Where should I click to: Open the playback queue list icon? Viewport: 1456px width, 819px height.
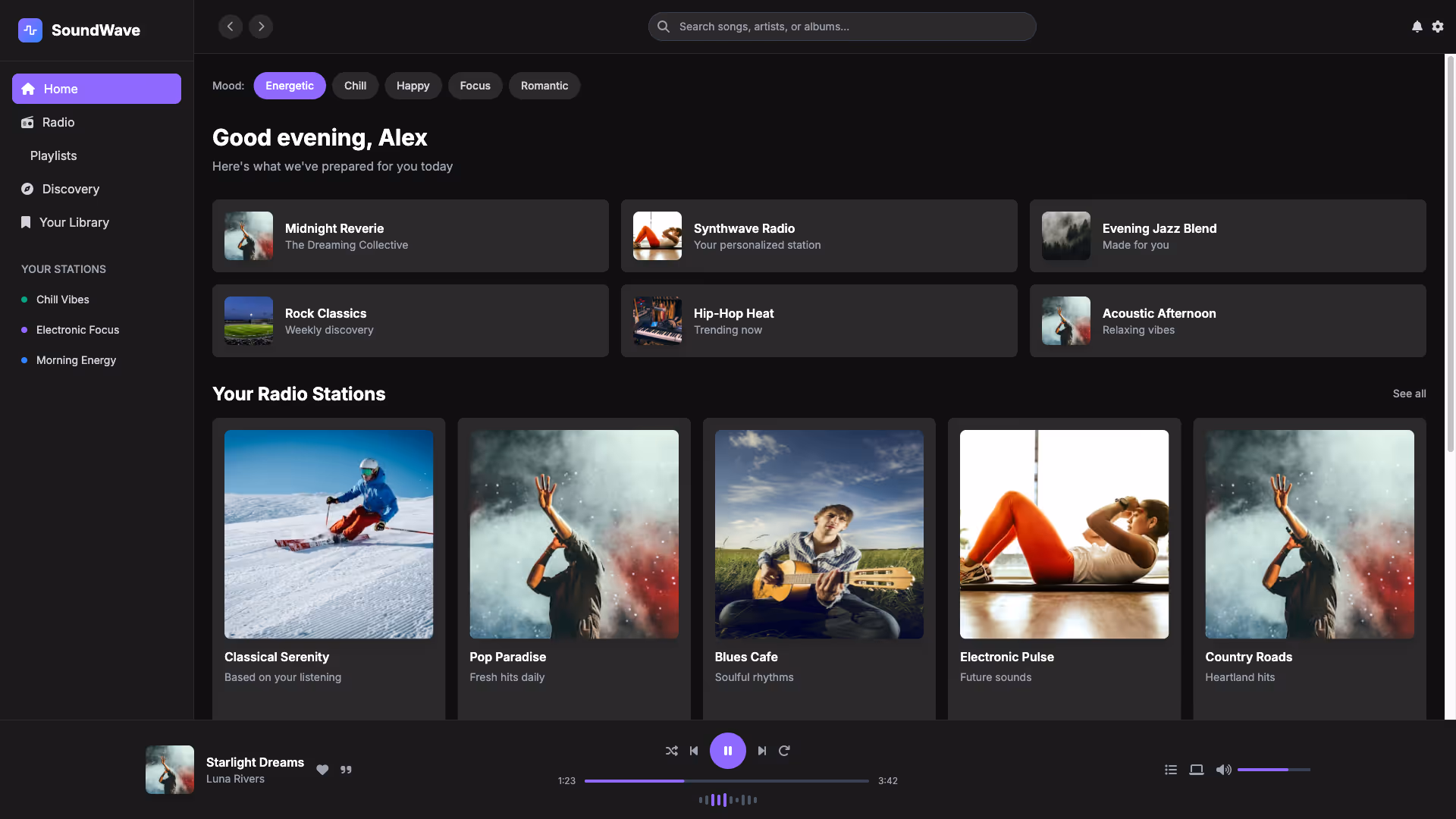[x=1170, y=769]
